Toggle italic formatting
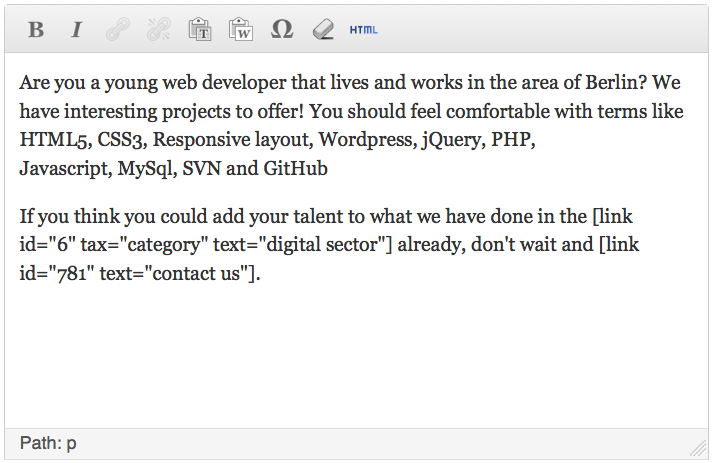 pyautogui.click(x=77, y=30)
